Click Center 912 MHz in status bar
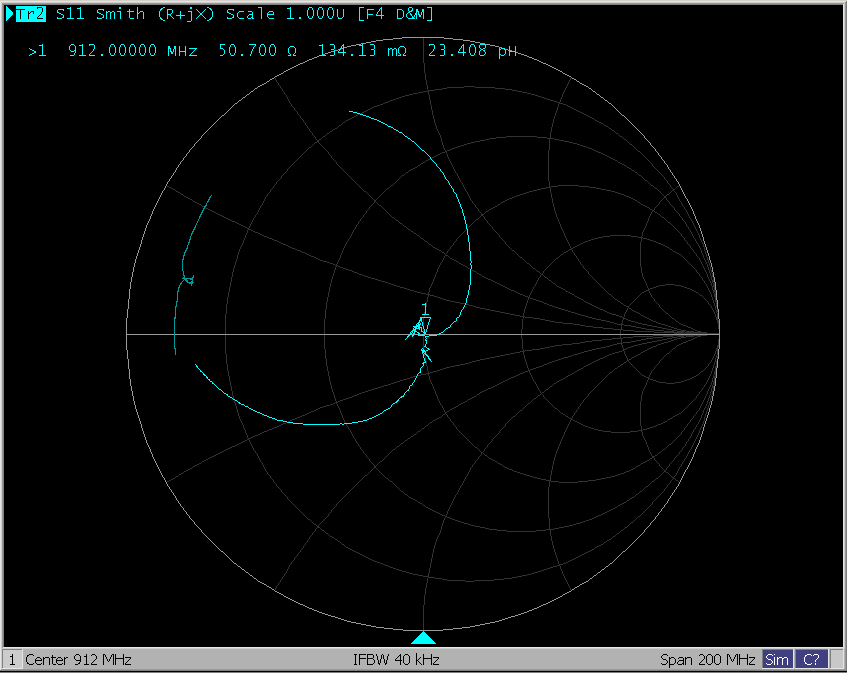The width and height of the screenshot is (847, 673). (78, 660)
